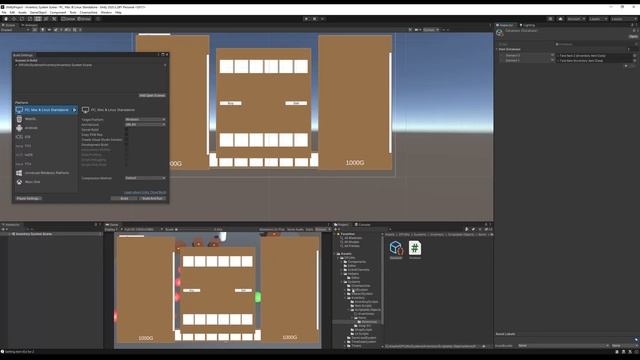Click the Element 0 object field in Inspector
Viewport: 640px width, 360px height.
597,56
